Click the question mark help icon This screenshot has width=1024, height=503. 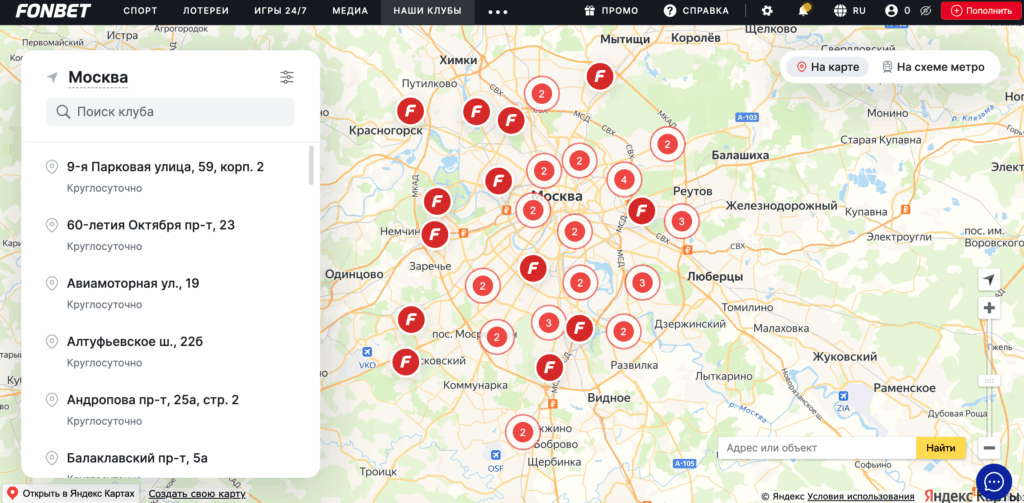pyautogui.click(x=669, y=10)
